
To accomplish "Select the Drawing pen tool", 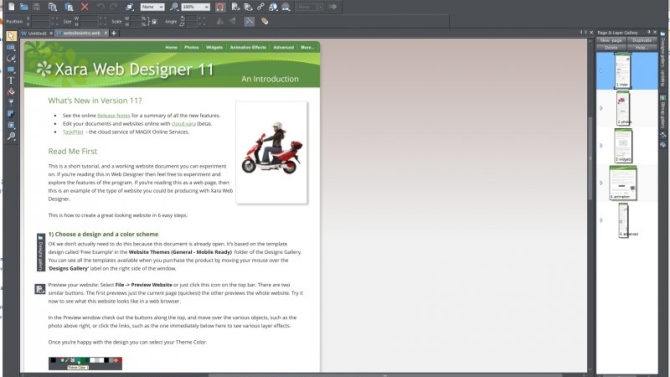I will click(x=11, y=58).
